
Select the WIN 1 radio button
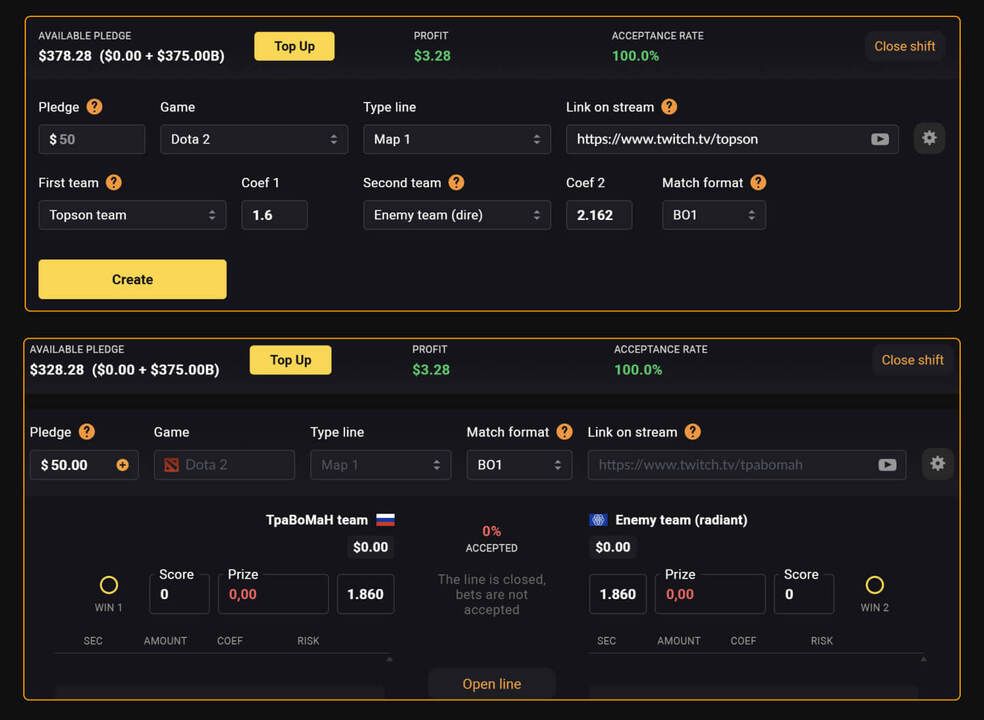pos(109,585)
